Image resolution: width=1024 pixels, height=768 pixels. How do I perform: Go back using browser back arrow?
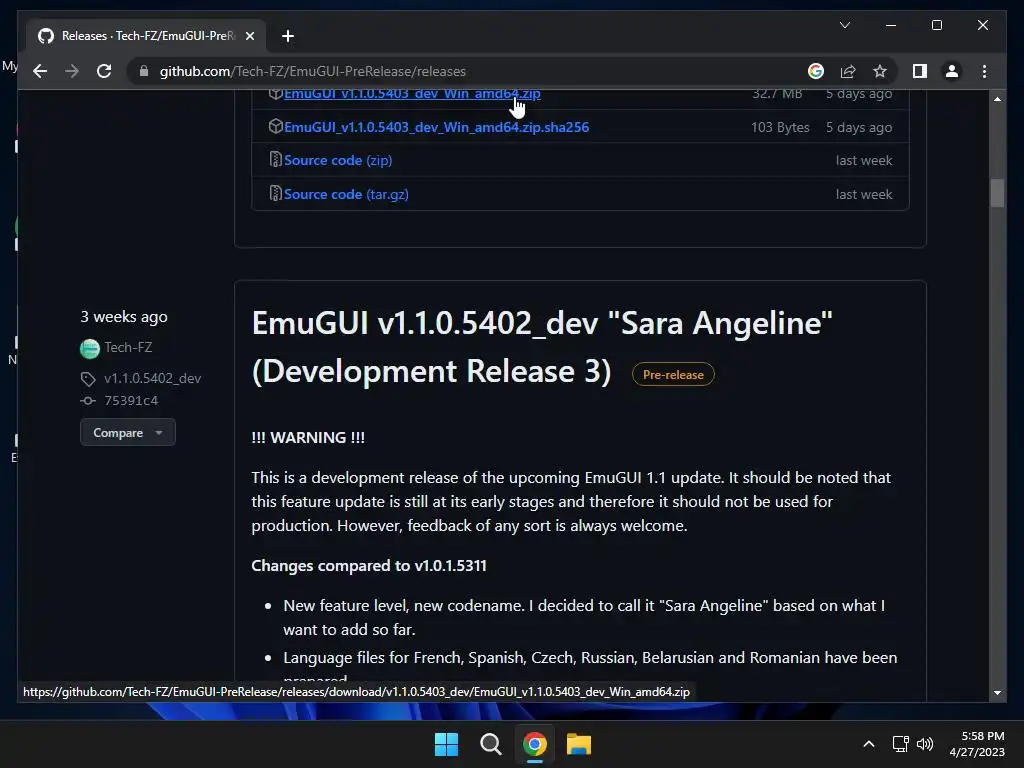[40, 71]
